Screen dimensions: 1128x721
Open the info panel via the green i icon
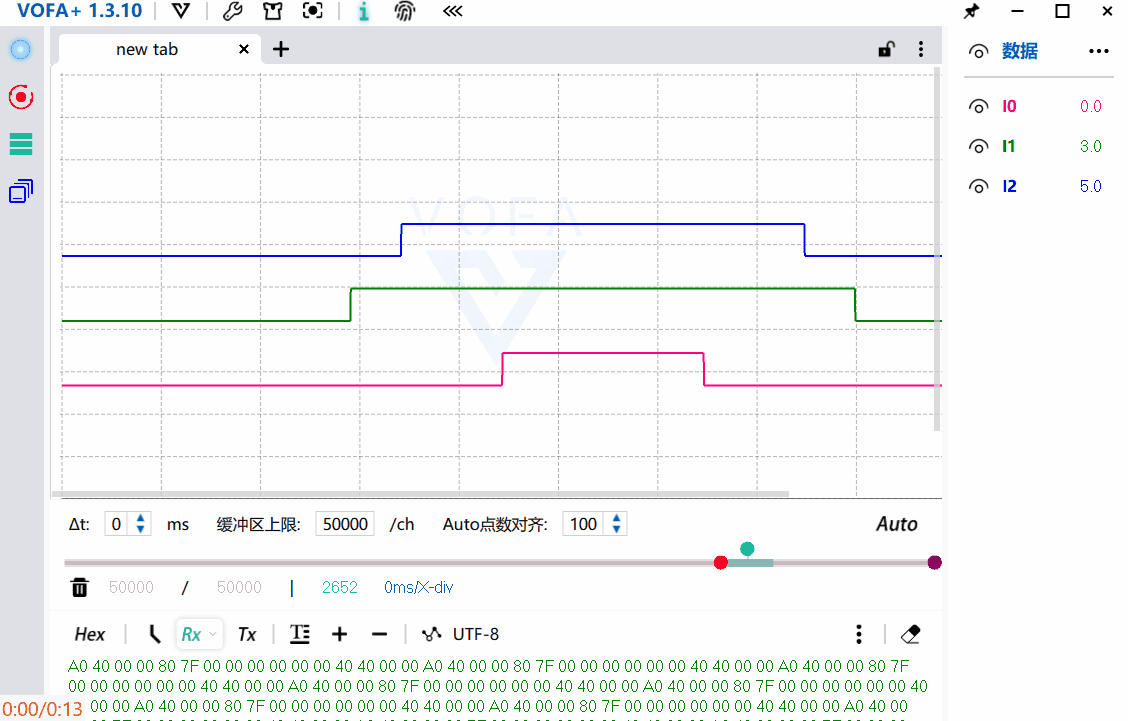click(x=362, y=12)
